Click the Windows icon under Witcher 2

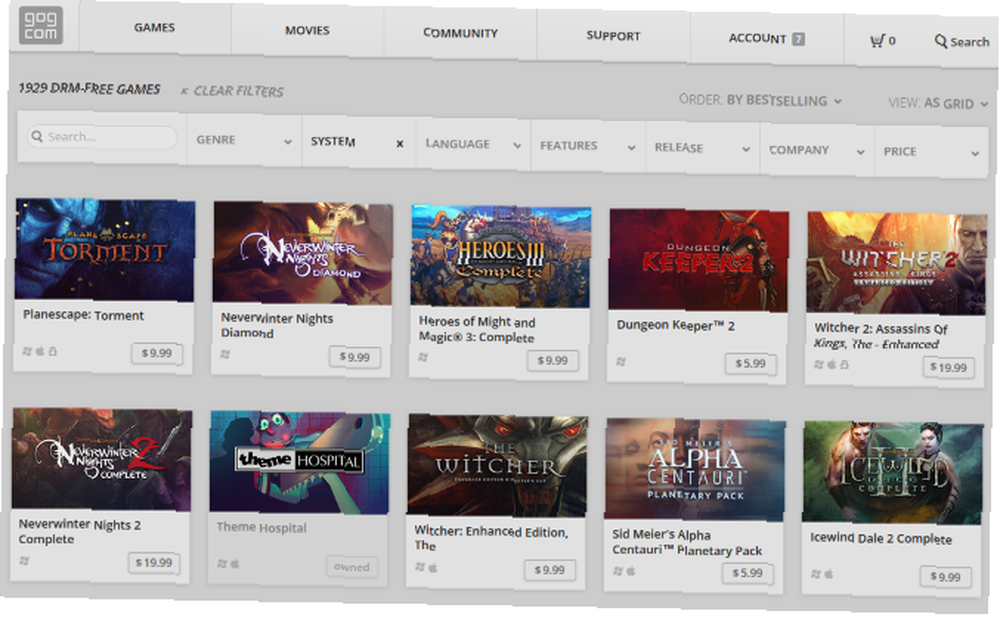coord(819,364)
